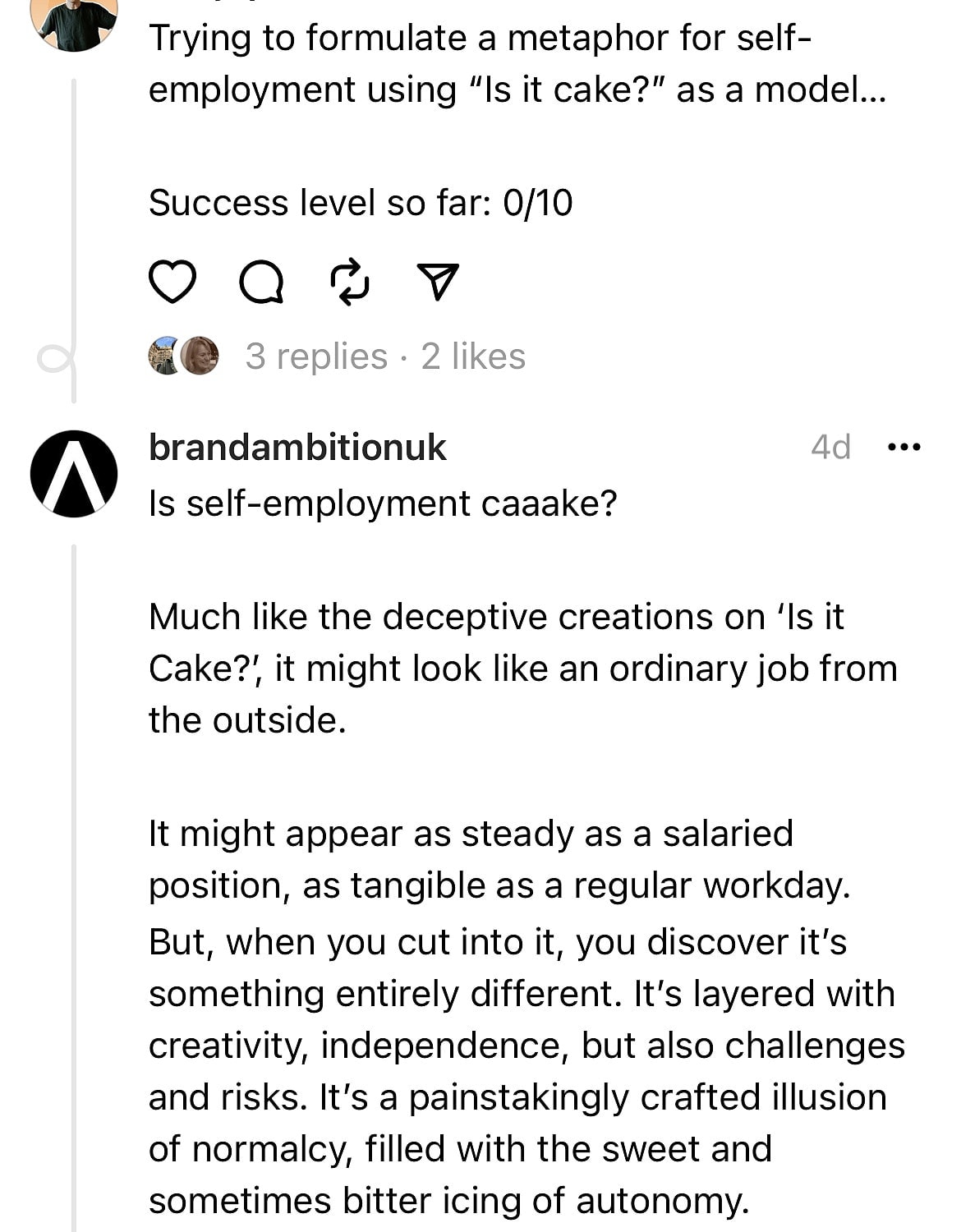The height and width of the screenshot is (1232, 961).
Task: Share the post using the paper plane icon
Action: (438, 282)
